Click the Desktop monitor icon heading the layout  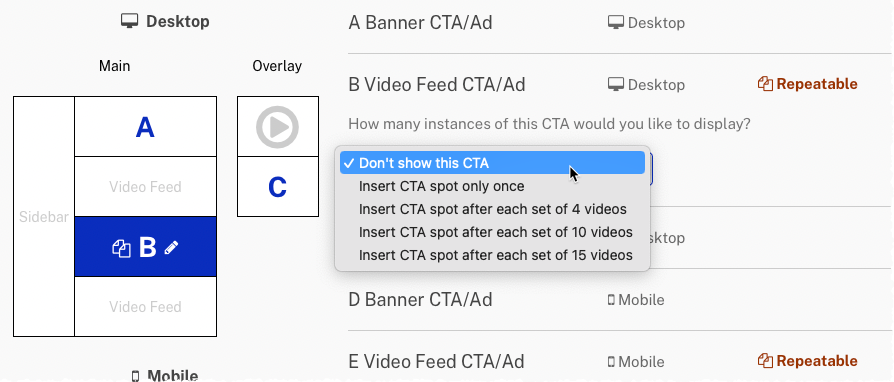[x=130, y=22]
